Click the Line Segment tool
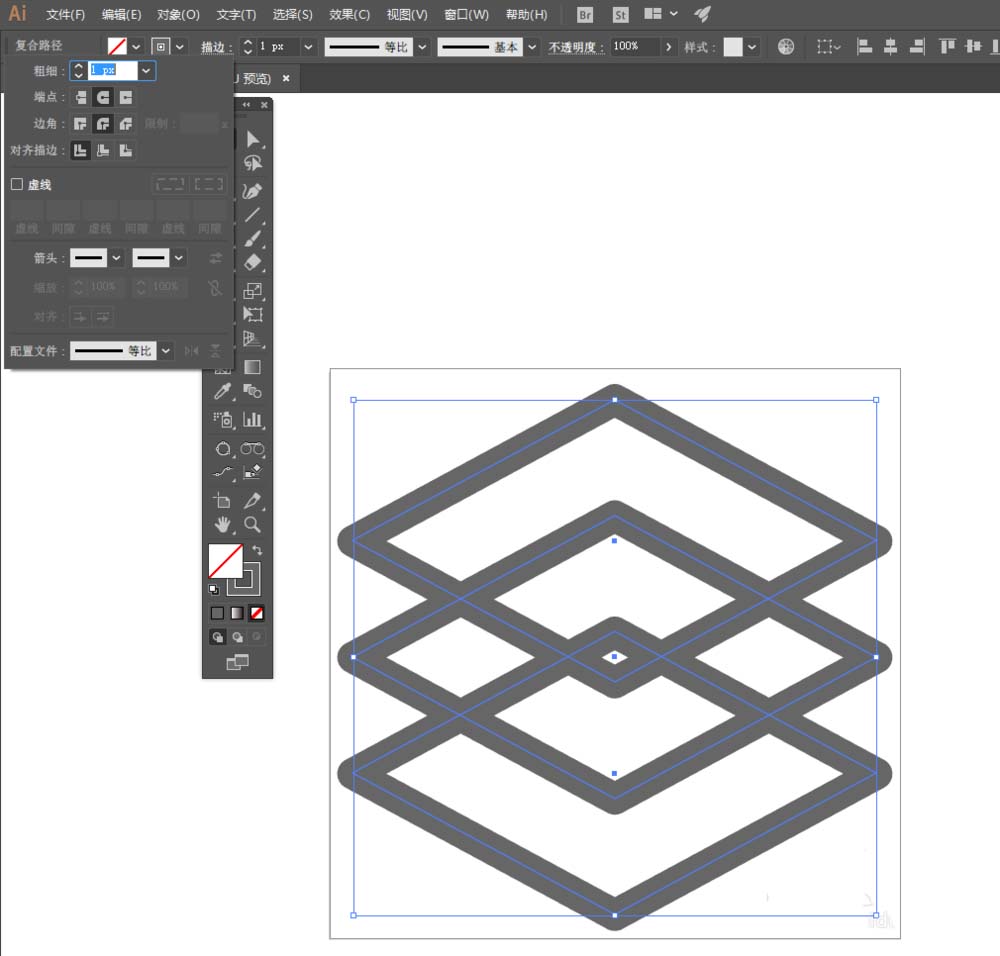This screenshot has width=1000, height=956. click(253, 215)
